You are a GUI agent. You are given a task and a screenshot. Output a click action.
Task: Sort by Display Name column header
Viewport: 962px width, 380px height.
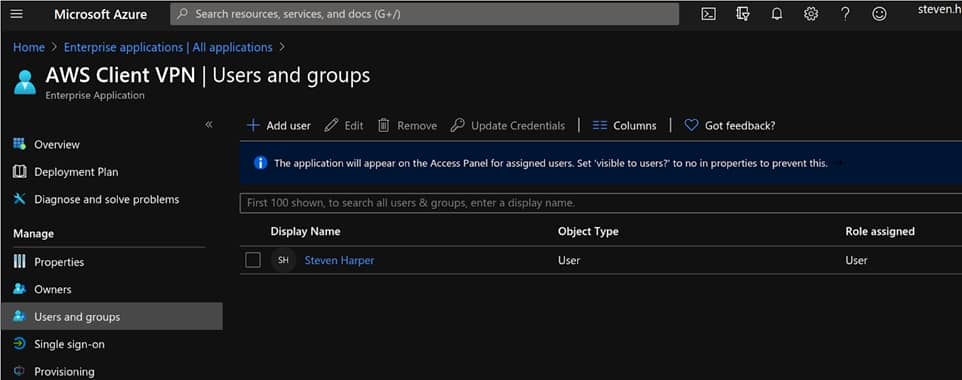pos(306,231)
